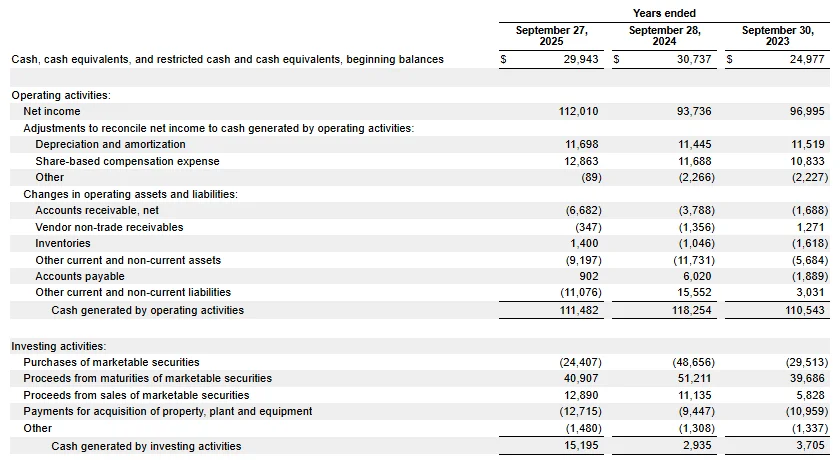Click "Other current and non-current liabilities" label

[x=133, y=292]
